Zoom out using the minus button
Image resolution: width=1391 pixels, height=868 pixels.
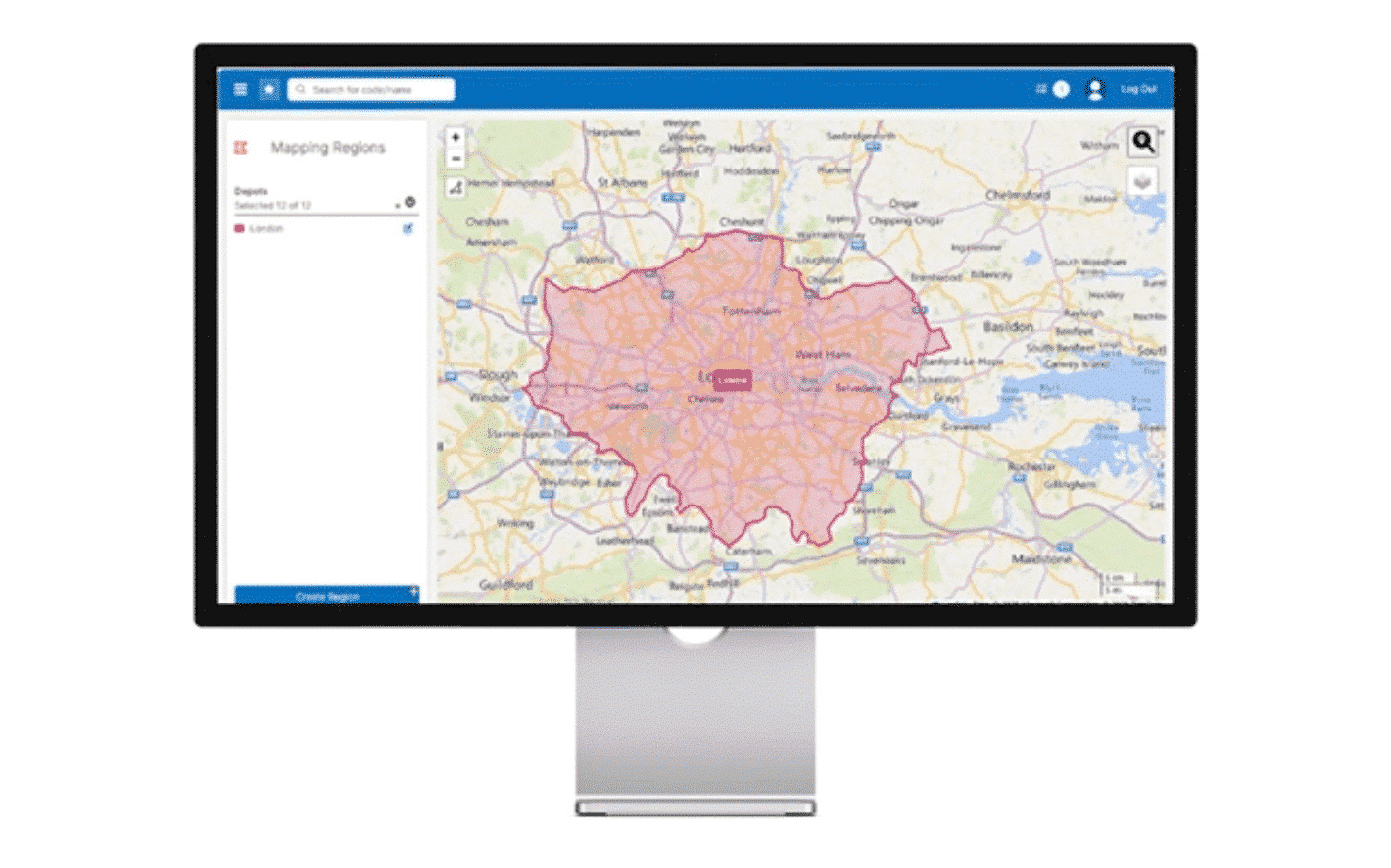click(x=456, y=158)
